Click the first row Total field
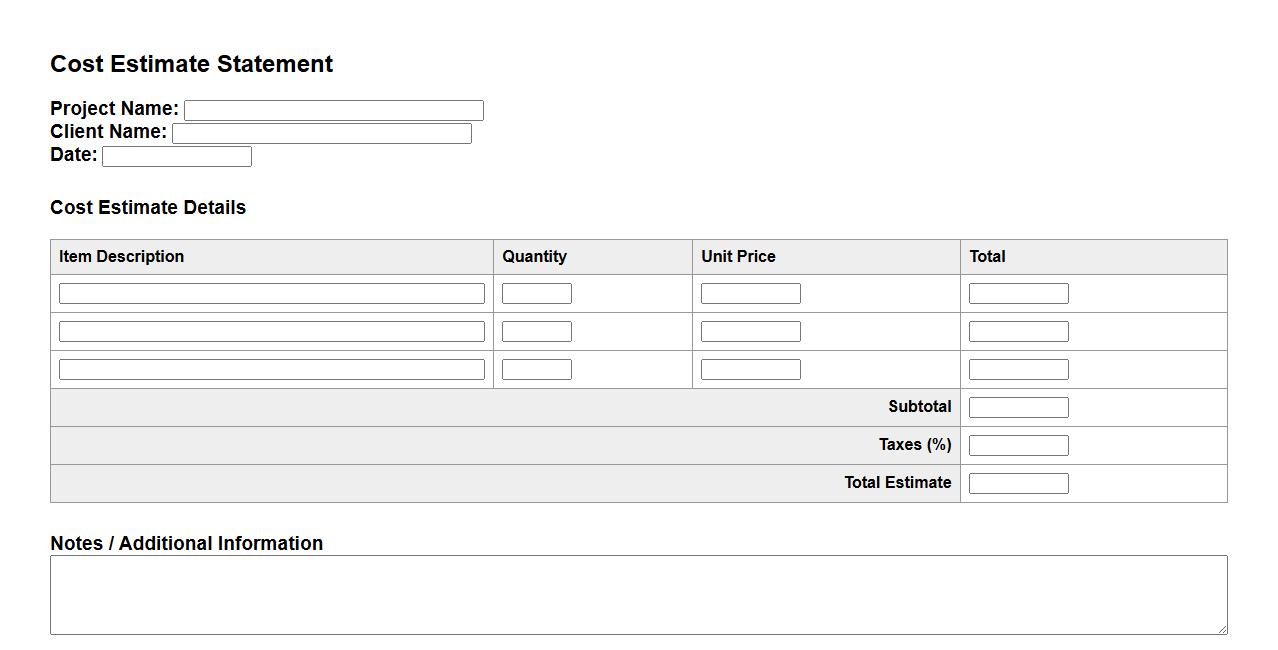The image size is (1278, 650). [x=1018, y=293]
